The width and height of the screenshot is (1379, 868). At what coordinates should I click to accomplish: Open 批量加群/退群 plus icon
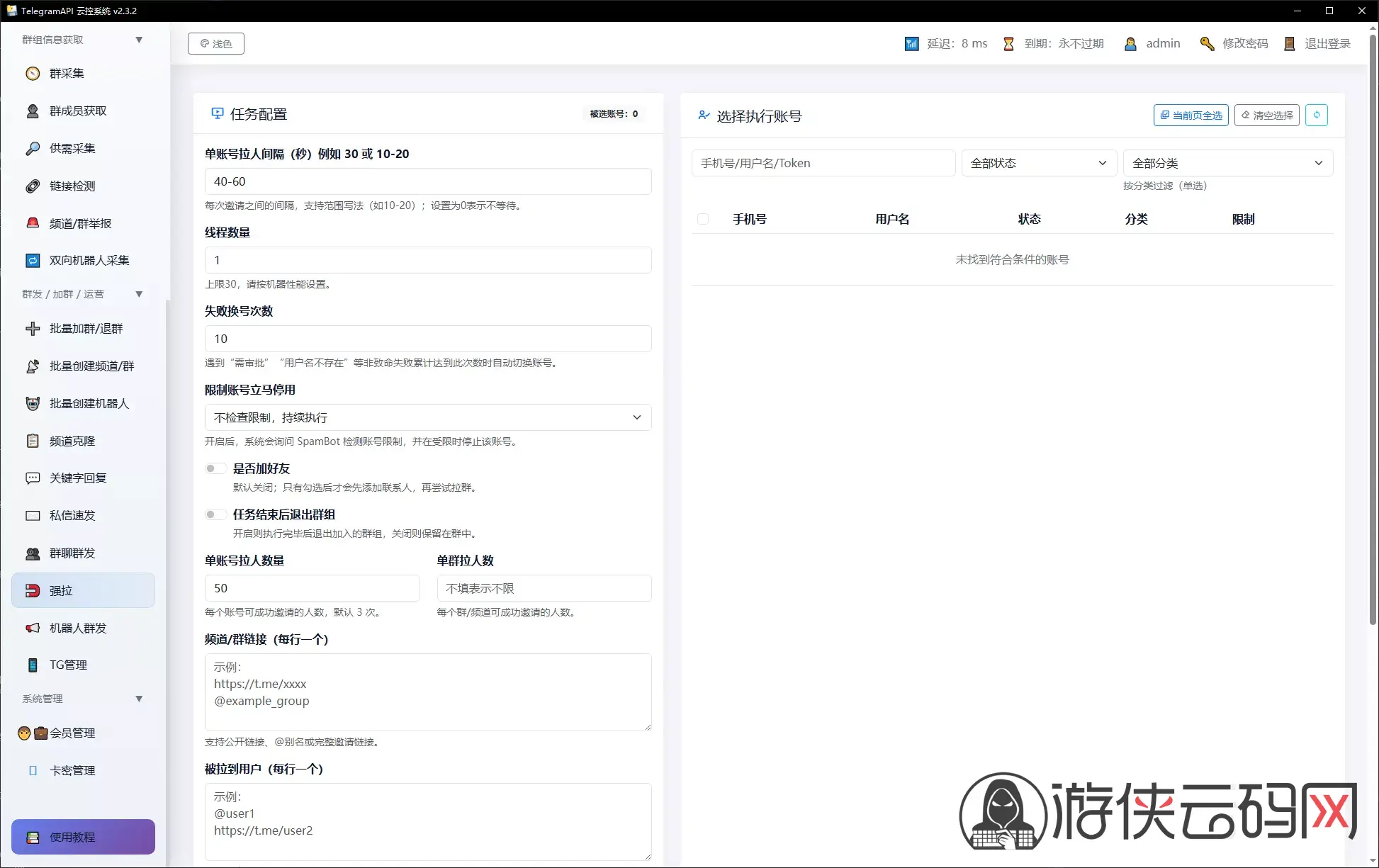click(x=33, y=329)
